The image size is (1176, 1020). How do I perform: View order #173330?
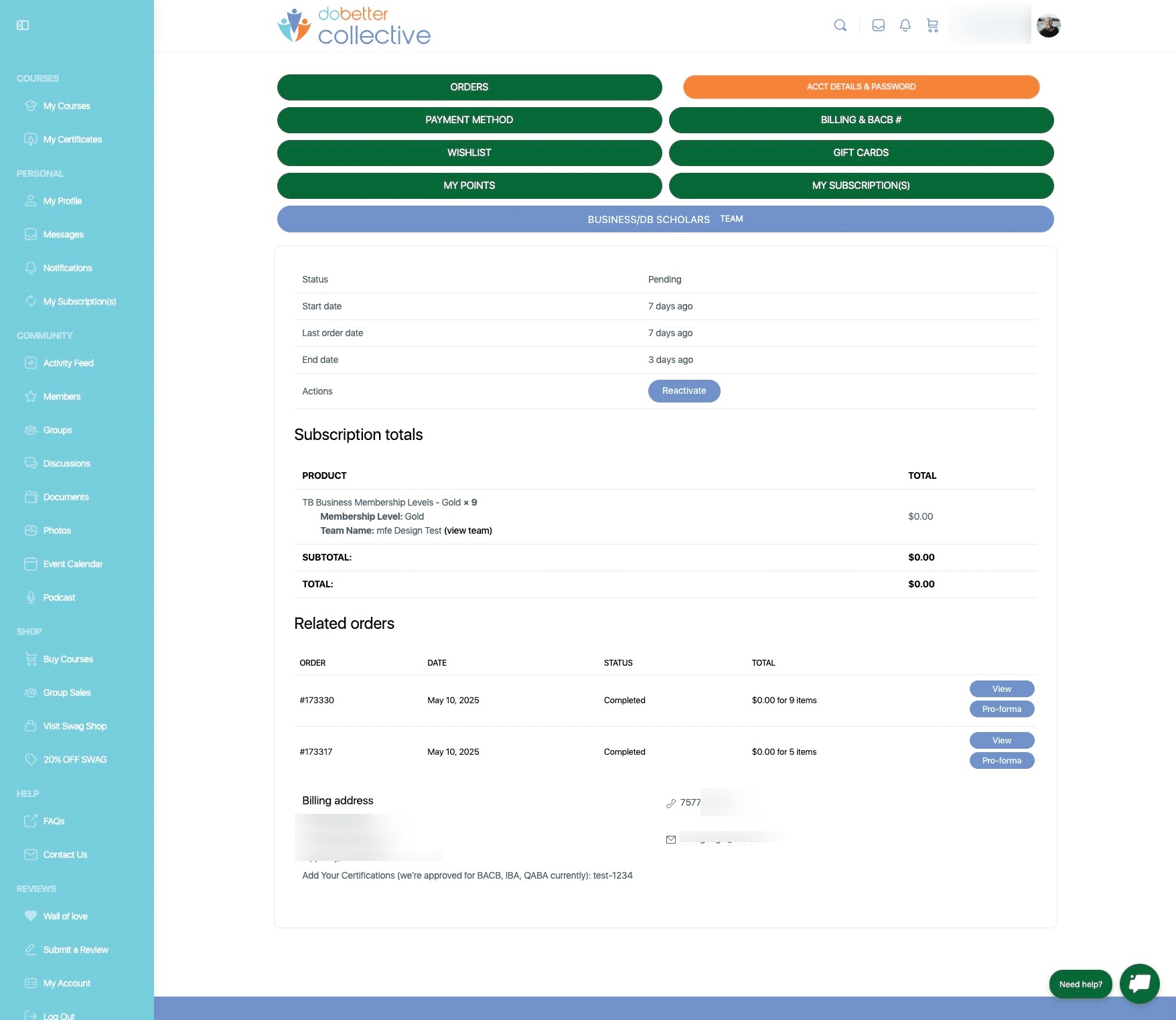(1001, 688)
